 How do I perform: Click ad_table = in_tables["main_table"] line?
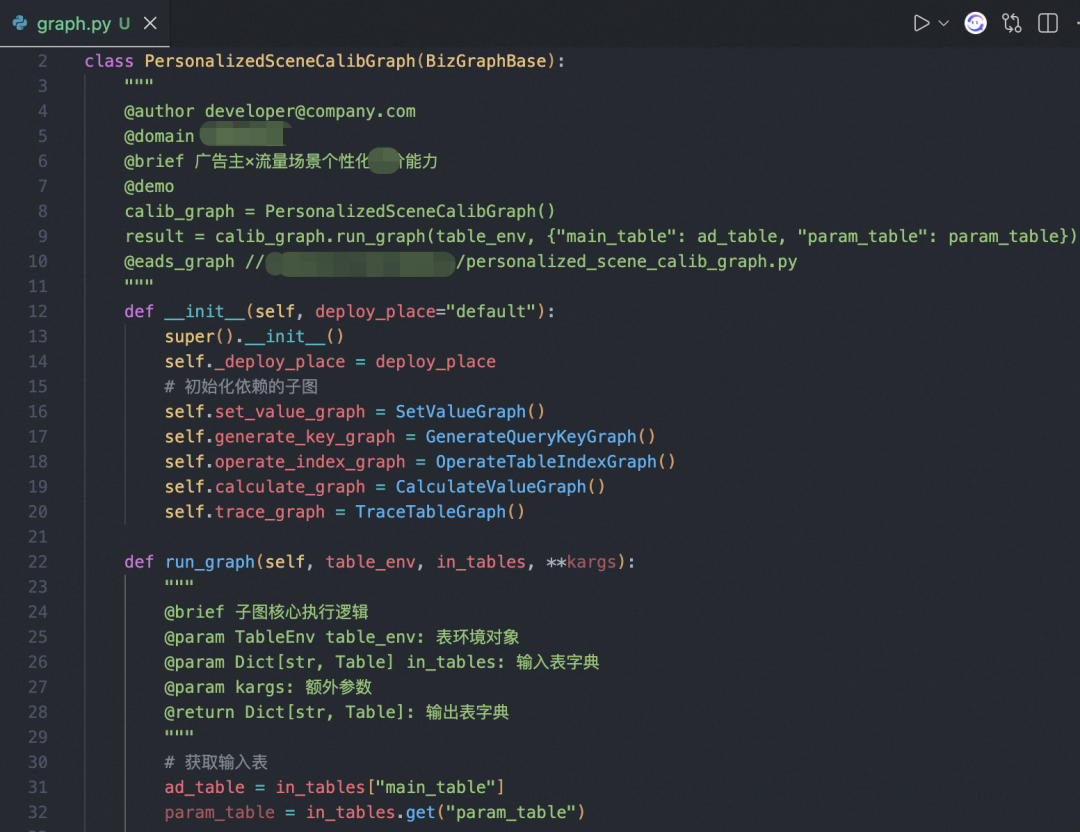335,787
